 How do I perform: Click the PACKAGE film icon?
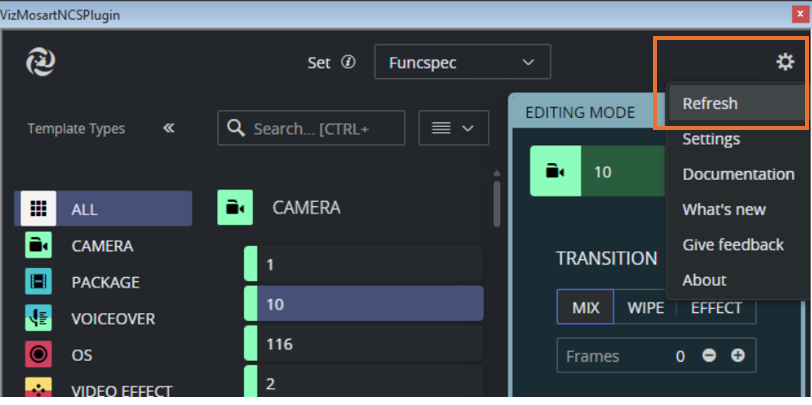point(38,282)
